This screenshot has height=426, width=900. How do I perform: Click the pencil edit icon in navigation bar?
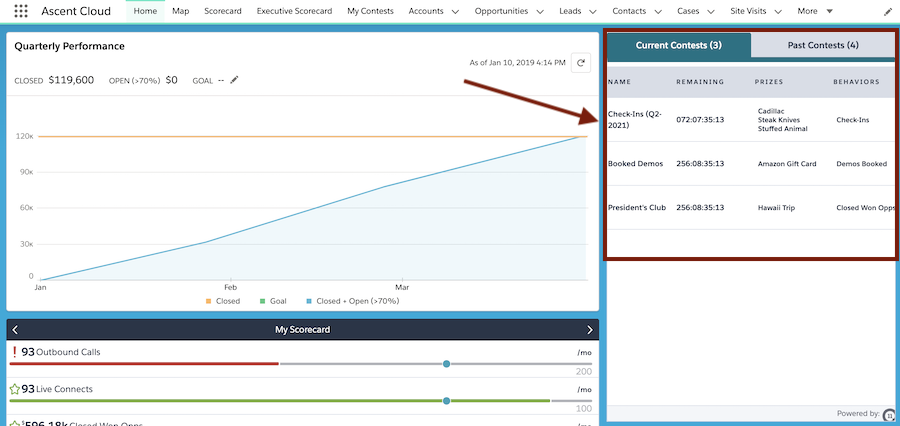[888, 11]
